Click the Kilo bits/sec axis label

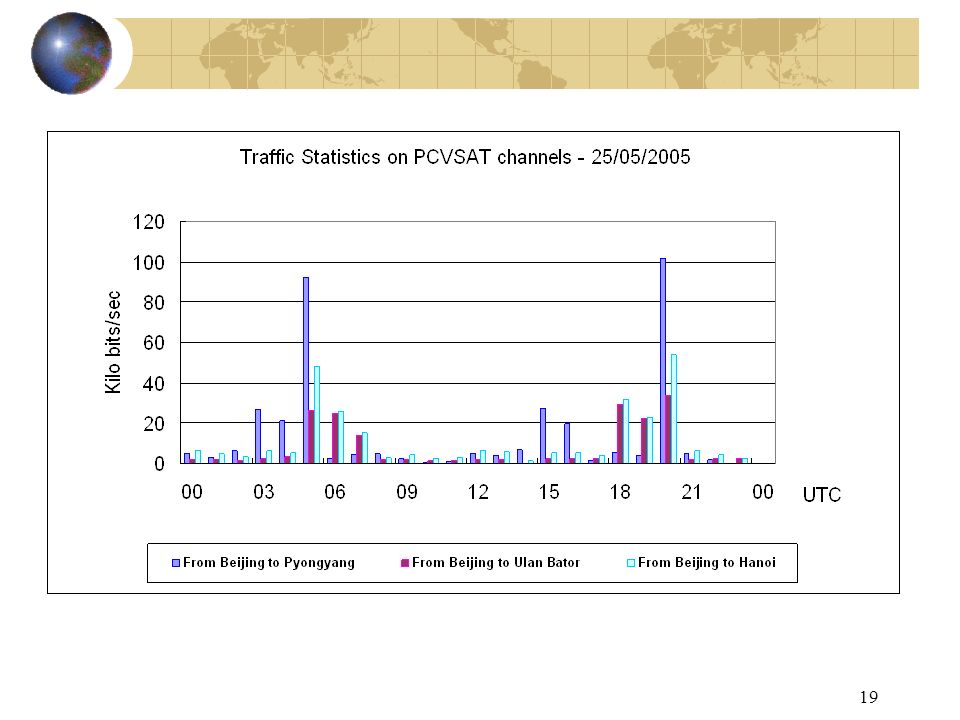point(113,342)
